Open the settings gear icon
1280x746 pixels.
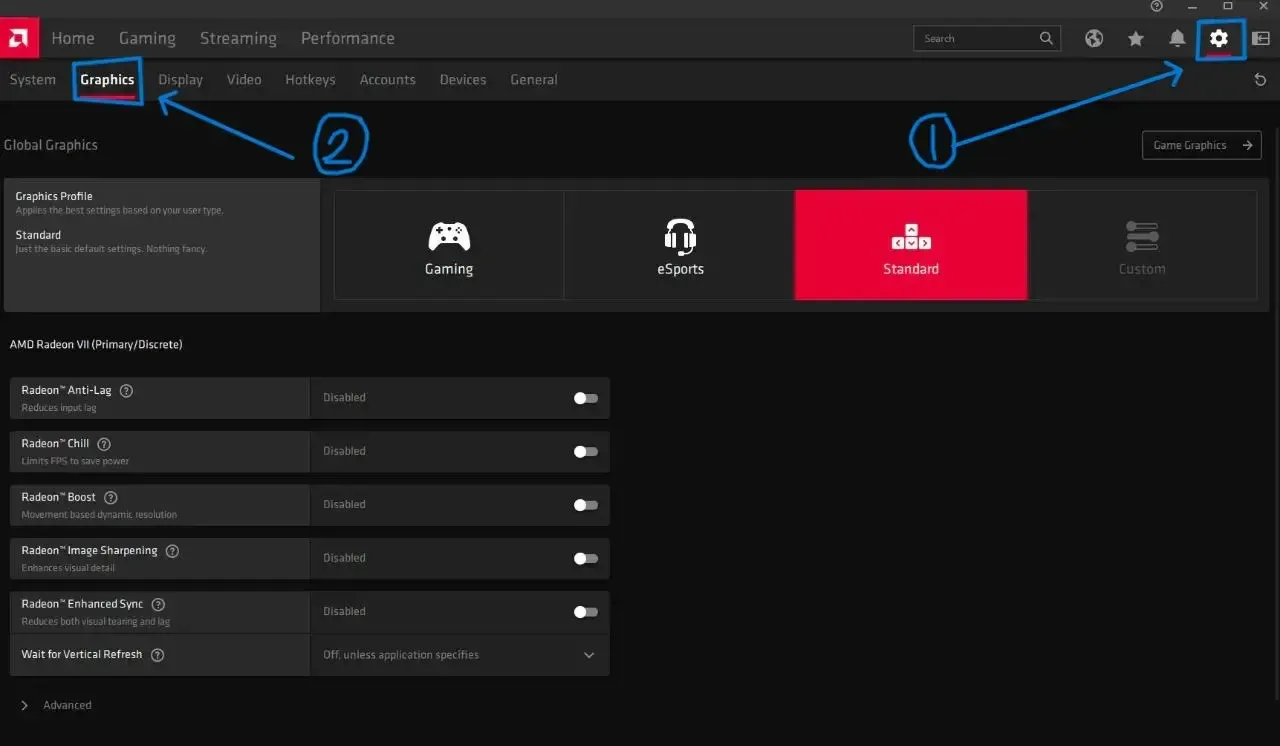[1218, 38]
